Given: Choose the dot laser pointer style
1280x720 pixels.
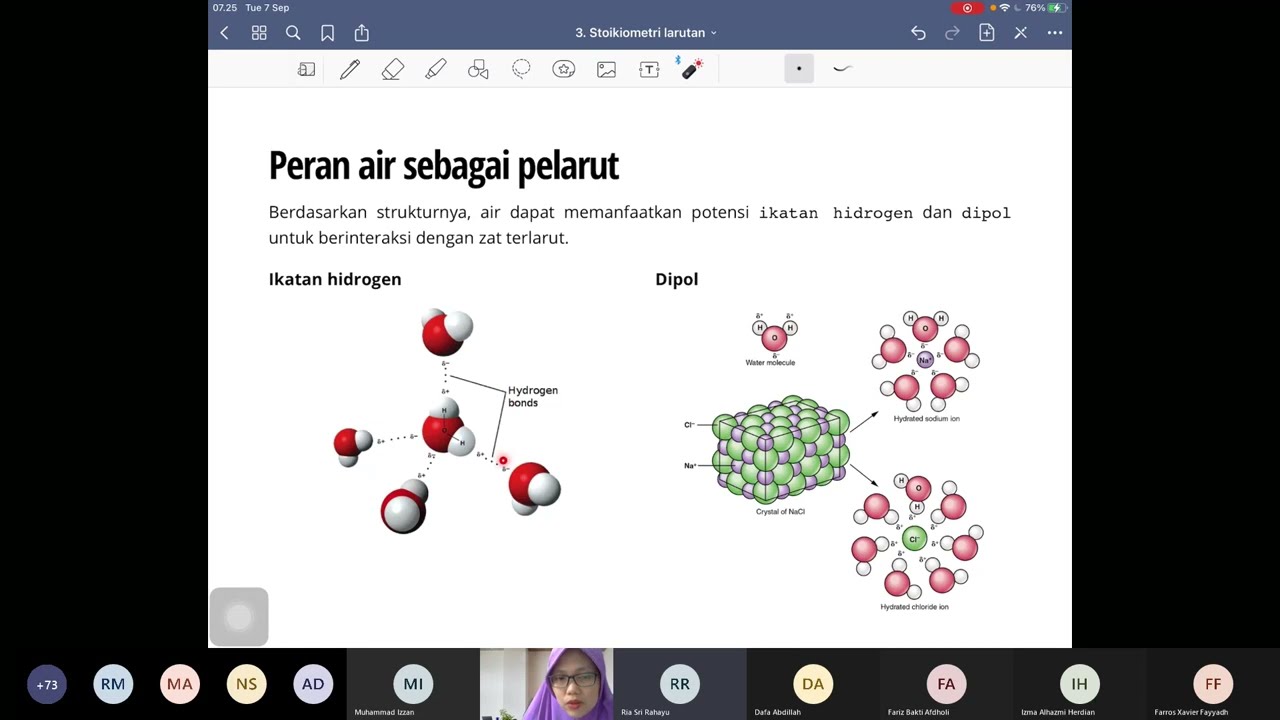Looking at the screenshot, I should (799, 68).
